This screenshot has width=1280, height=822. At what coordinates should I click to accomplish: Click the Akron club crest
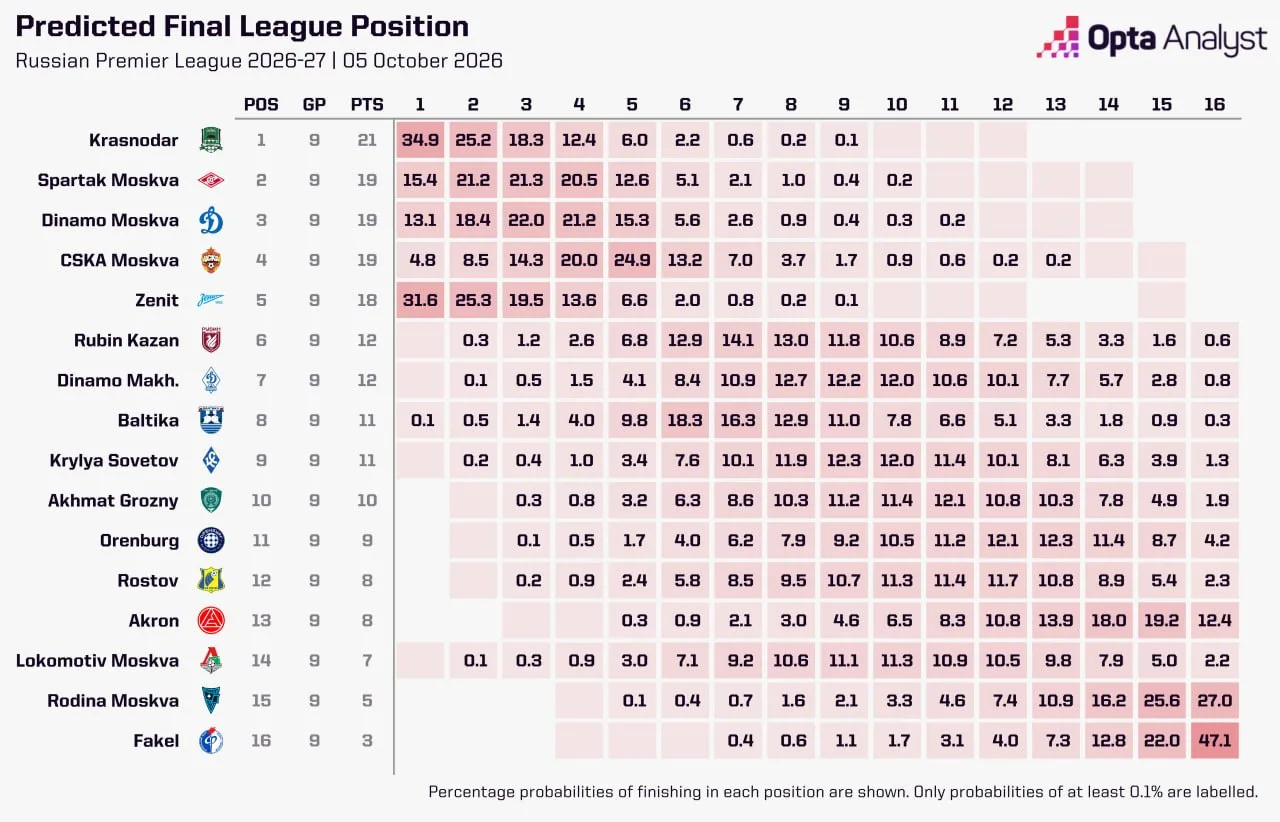[x=211, y=620]
